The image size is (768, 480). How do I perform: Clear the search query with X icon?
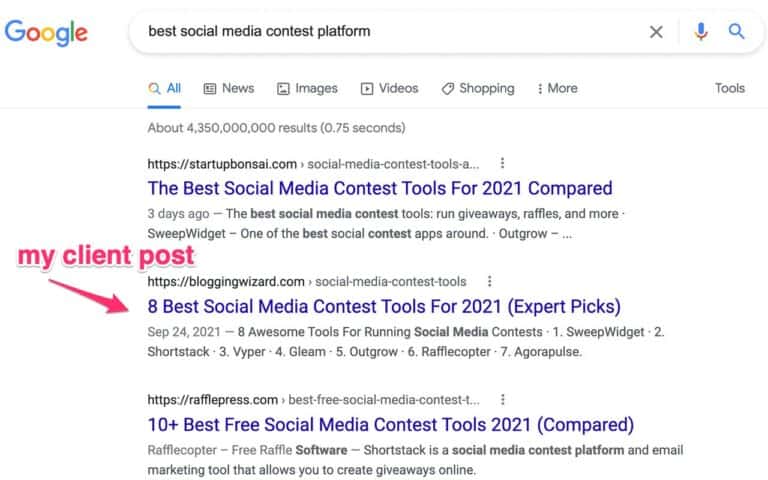point(656,32)
